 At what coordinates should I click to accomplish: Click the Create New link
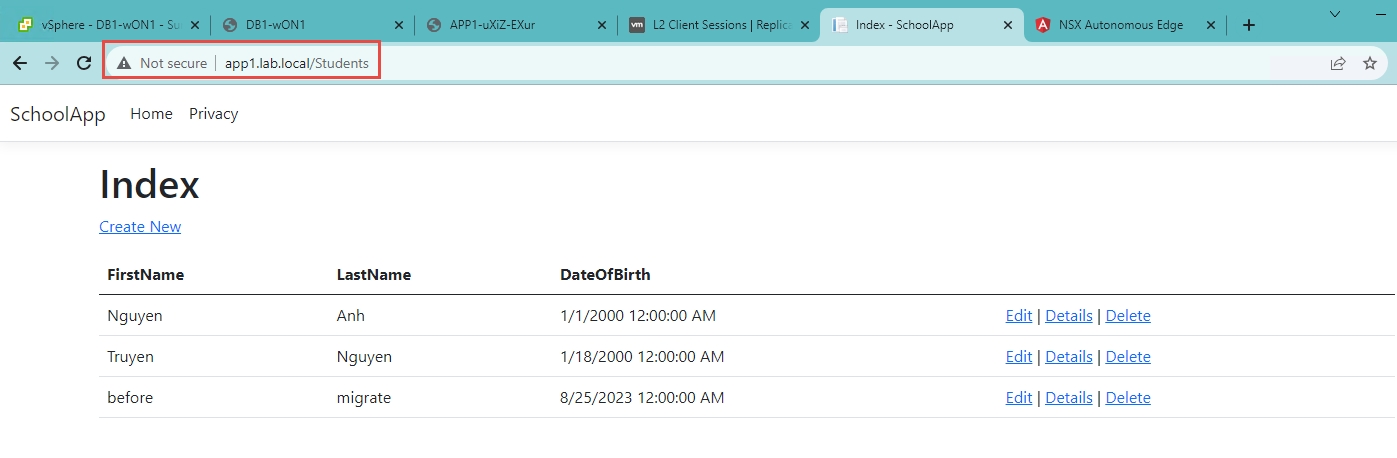click(x=140, y=227)
